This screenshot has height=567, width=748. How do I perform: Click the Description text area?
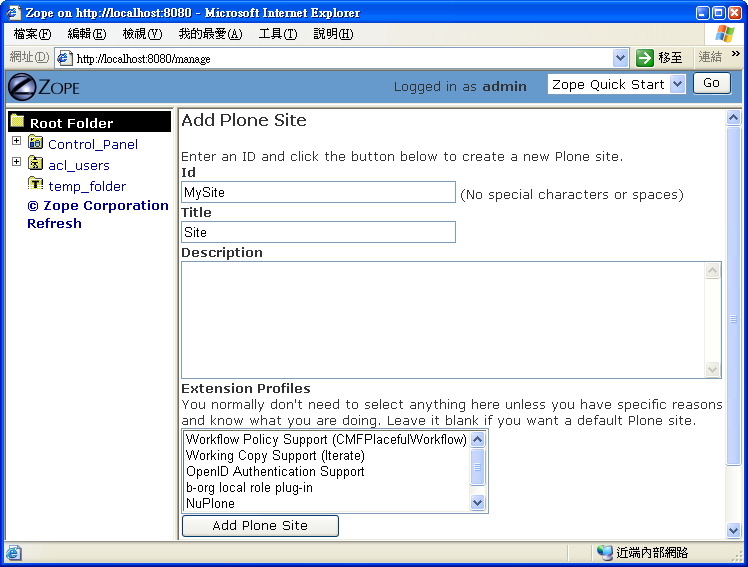click(x=443, y=320)
